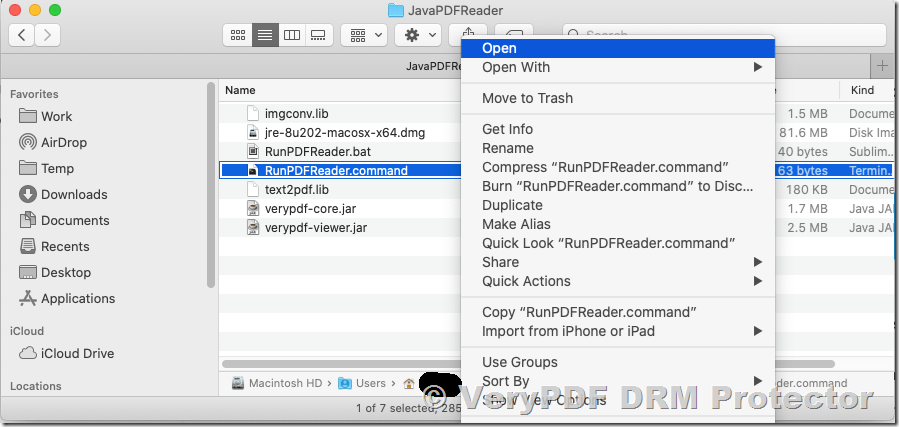Screen dimensions: 899x427
Task: Switch to gallery view
Action: (318, 35)
